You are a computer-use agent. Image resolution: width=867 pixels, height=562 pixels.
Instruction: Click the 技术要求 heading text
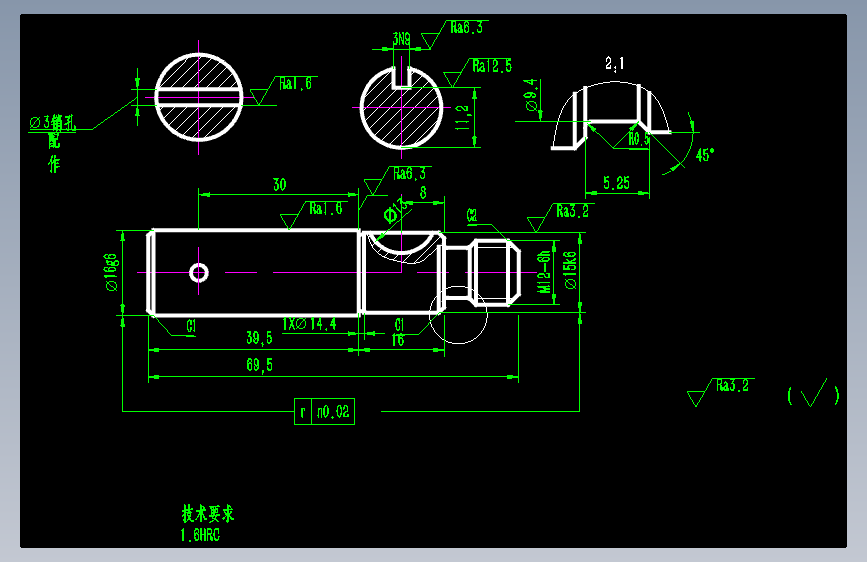[x=208, y=514]
